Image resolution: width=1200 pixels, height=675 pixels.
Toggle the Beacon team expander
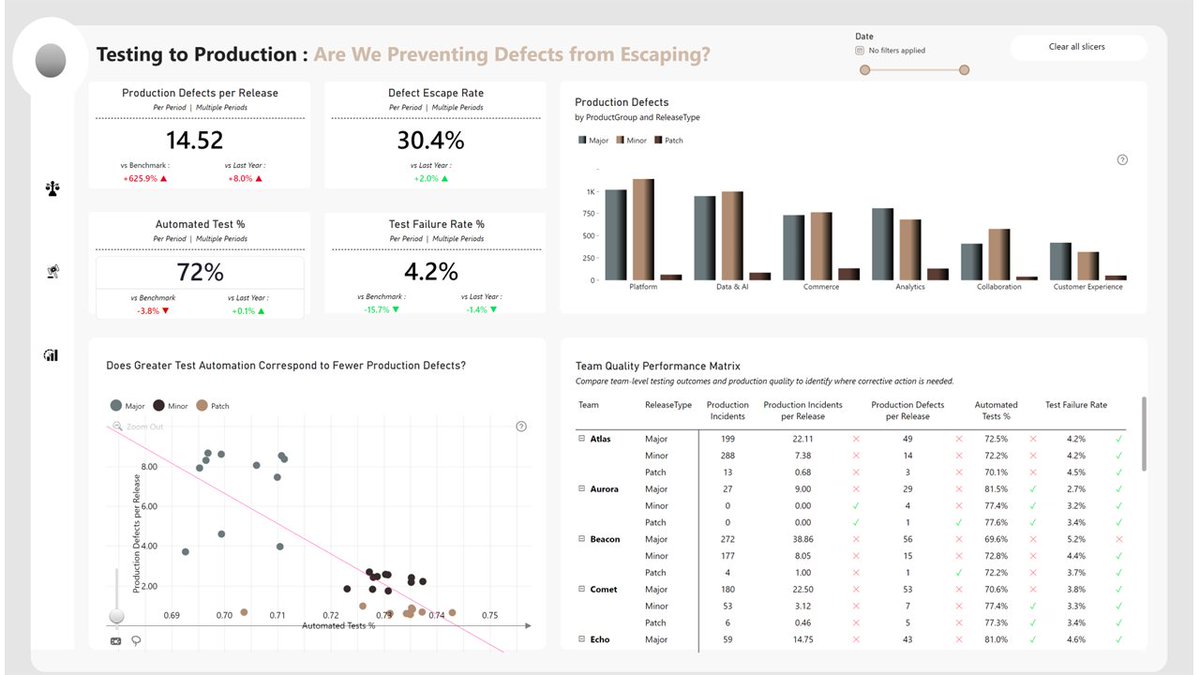point(582,539)
